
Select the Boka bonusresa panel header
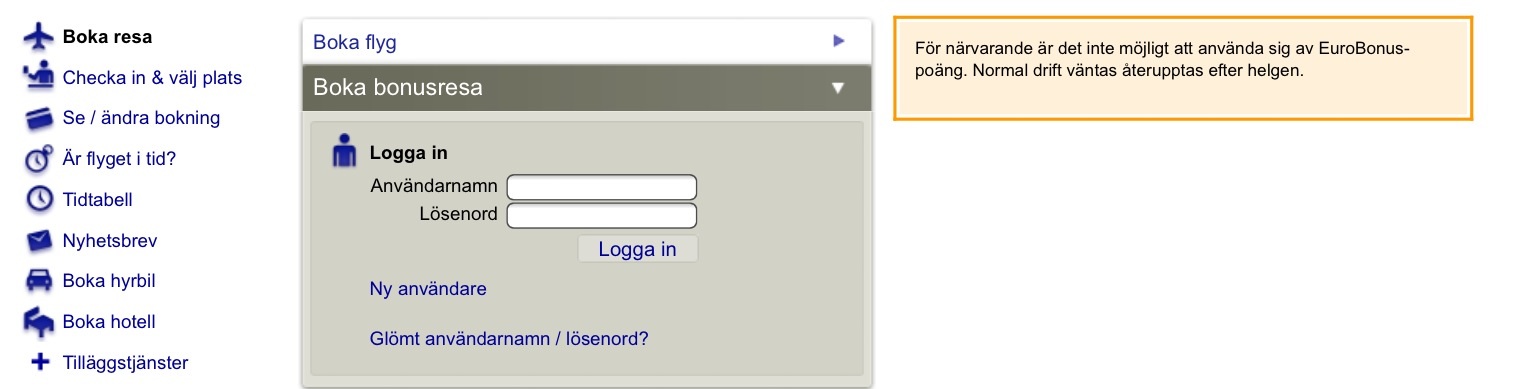[x=587, y=87]
